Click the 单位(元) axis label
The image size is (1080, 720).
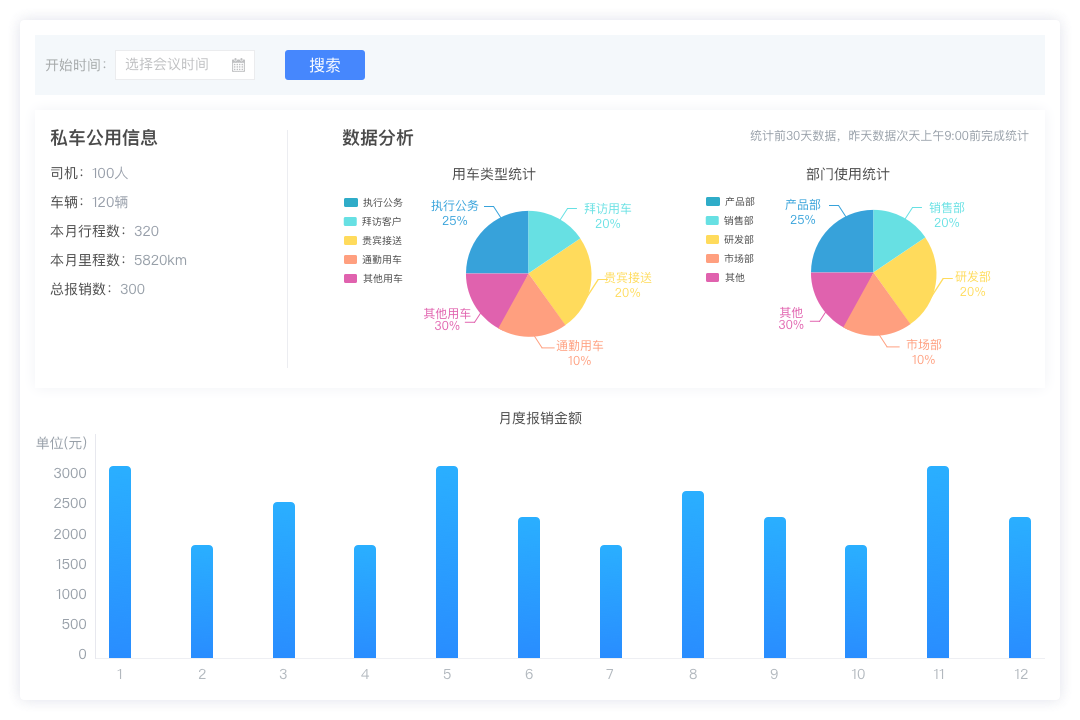(x=62, y=443)
